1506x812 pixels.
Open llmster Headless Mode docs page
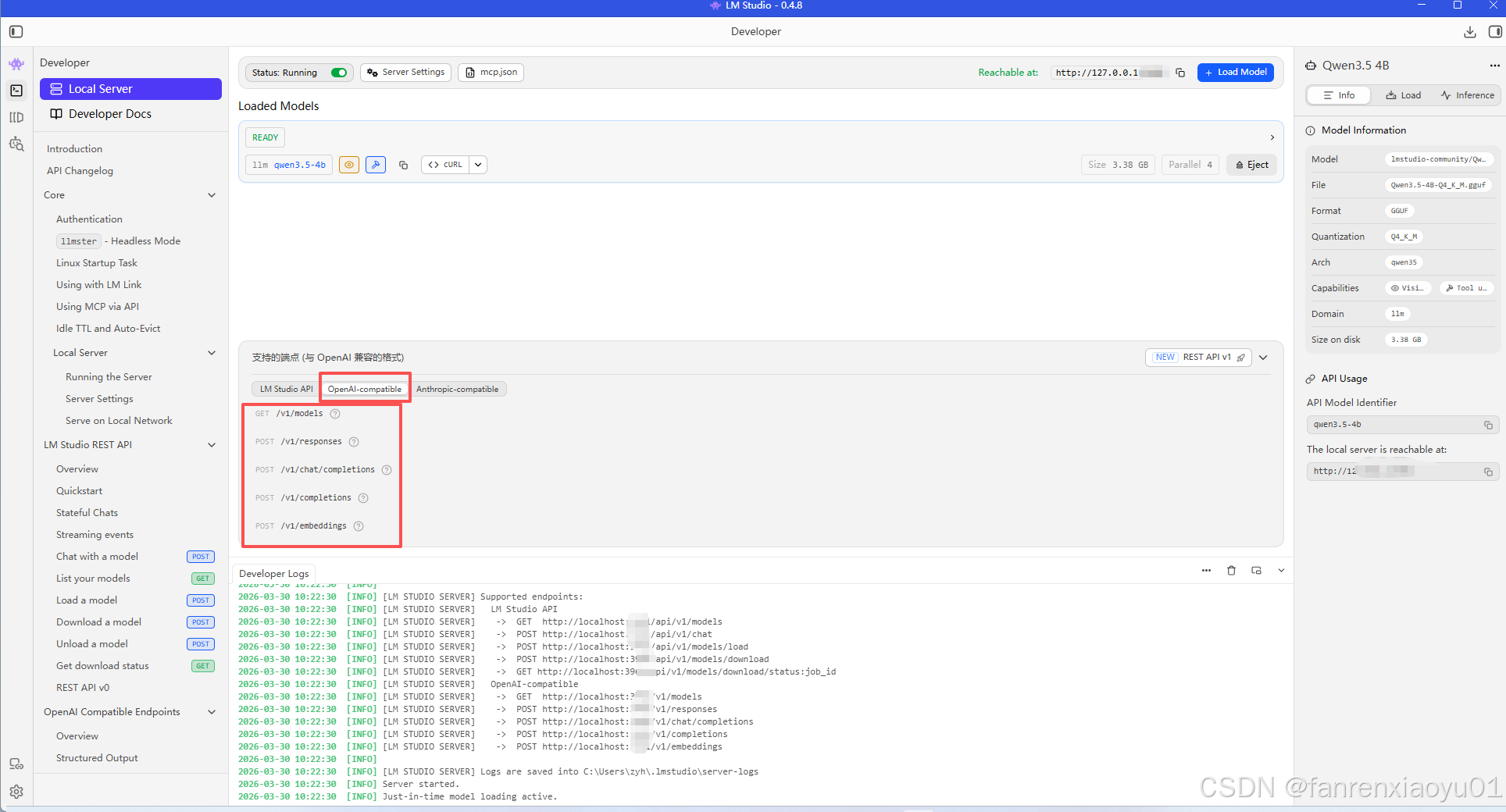click(x=118, y=241)
